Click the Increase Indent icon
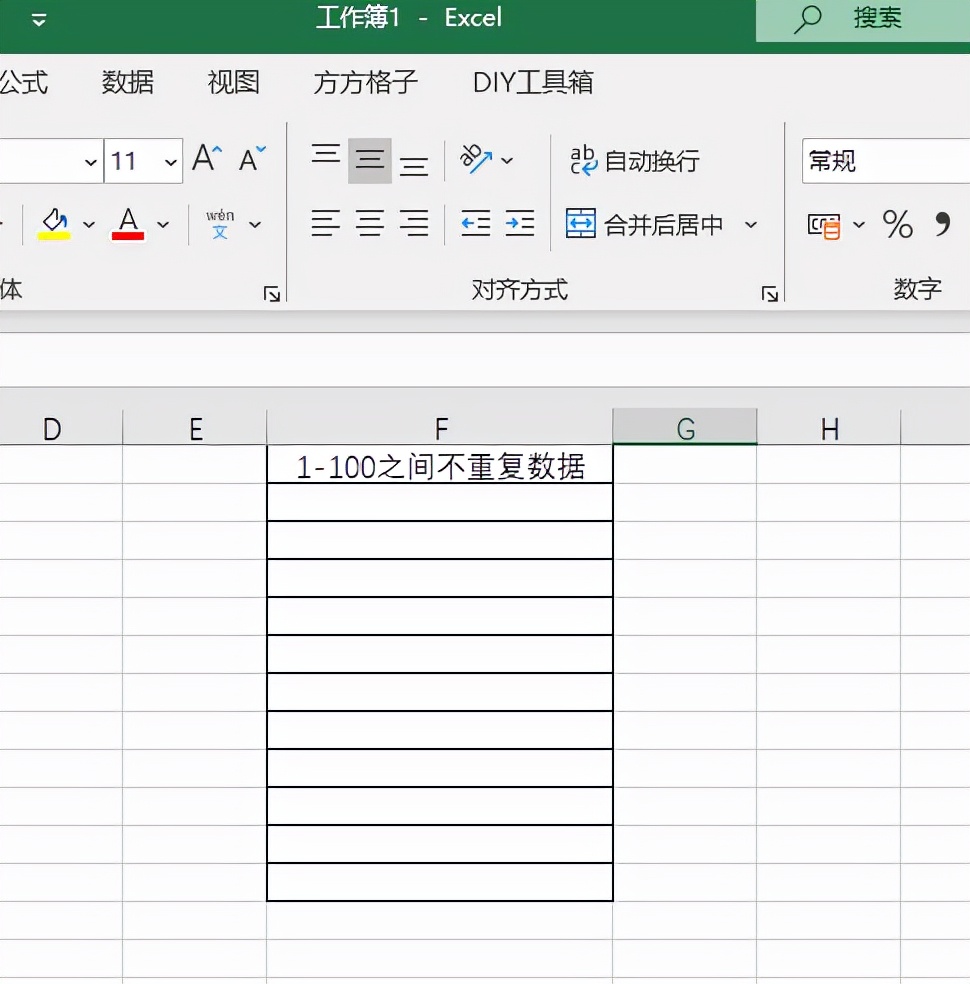970x984 pixels. (x=519, y=224)
